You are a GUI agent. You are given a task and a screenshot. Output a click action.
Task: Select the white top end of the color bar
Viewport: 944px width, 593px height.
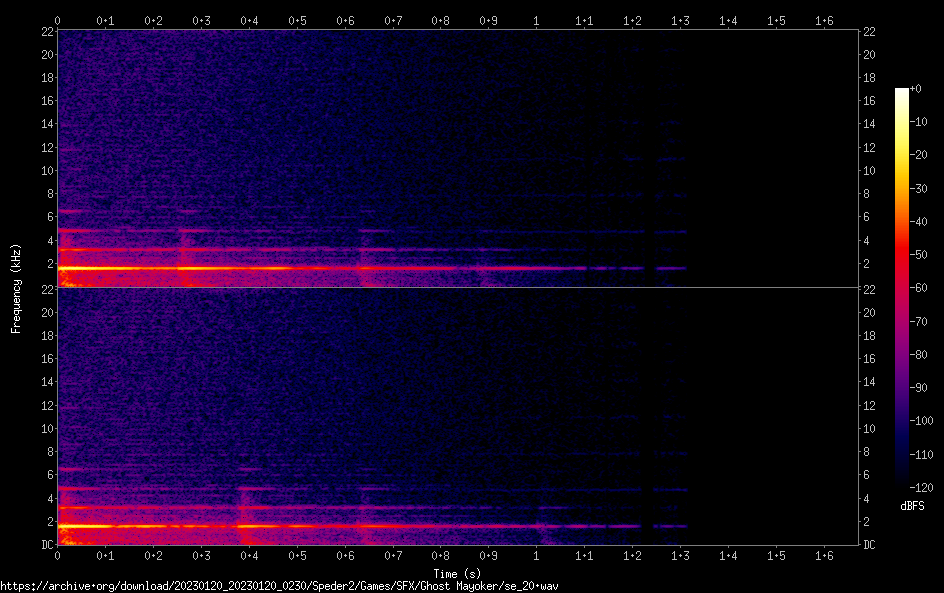coord(902,91)
